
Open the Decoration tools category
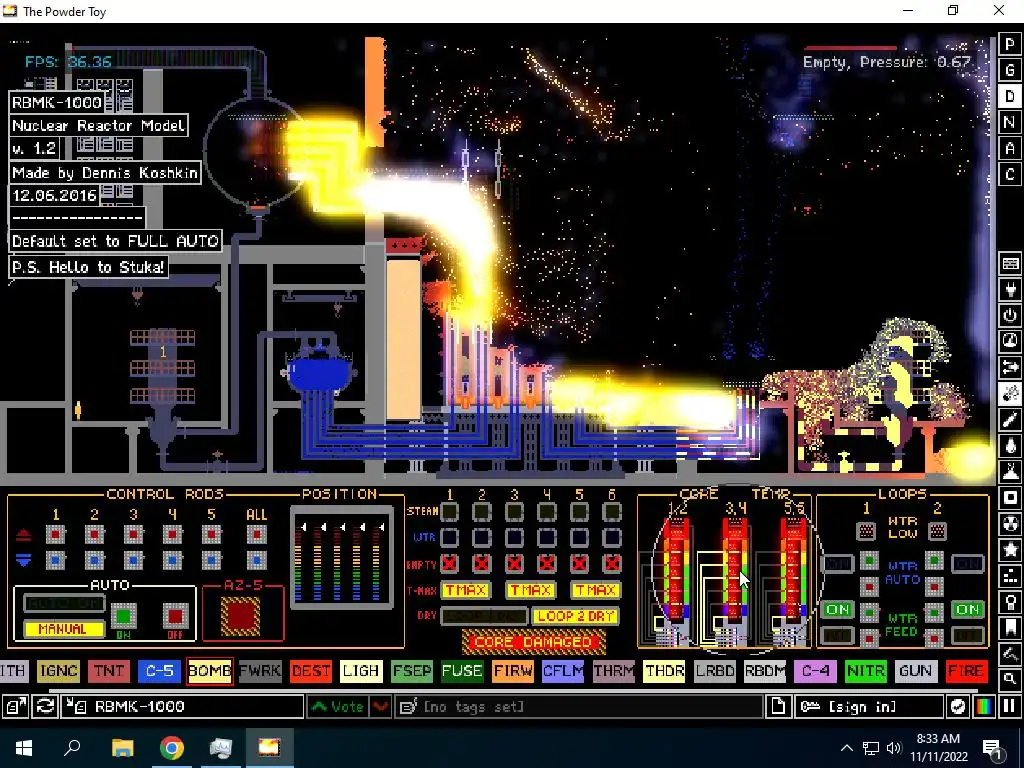(x=1010, y=654)
